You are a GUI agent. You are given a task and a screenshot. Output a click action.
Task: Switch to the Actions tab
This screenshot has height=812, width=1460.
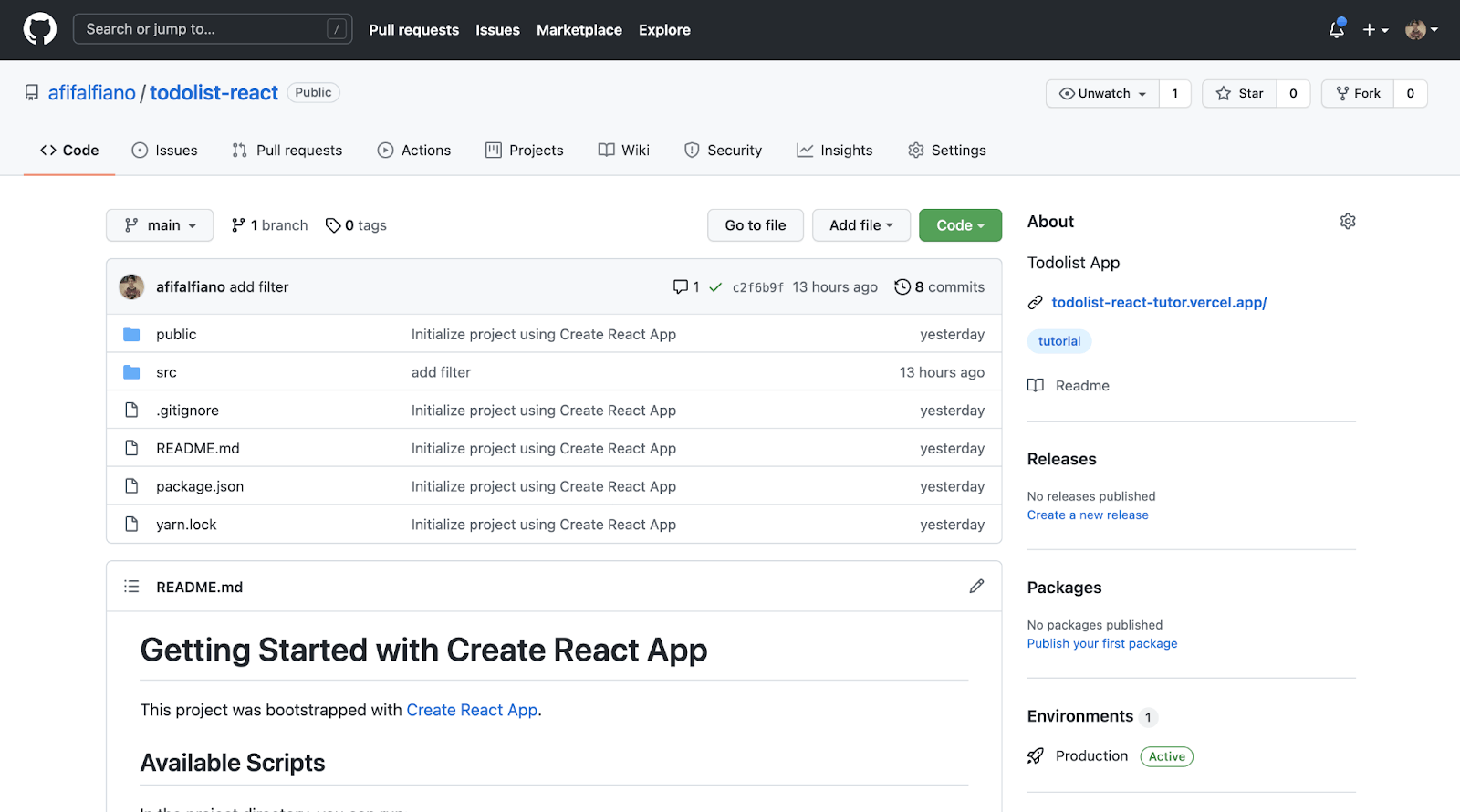pos(414,151)
